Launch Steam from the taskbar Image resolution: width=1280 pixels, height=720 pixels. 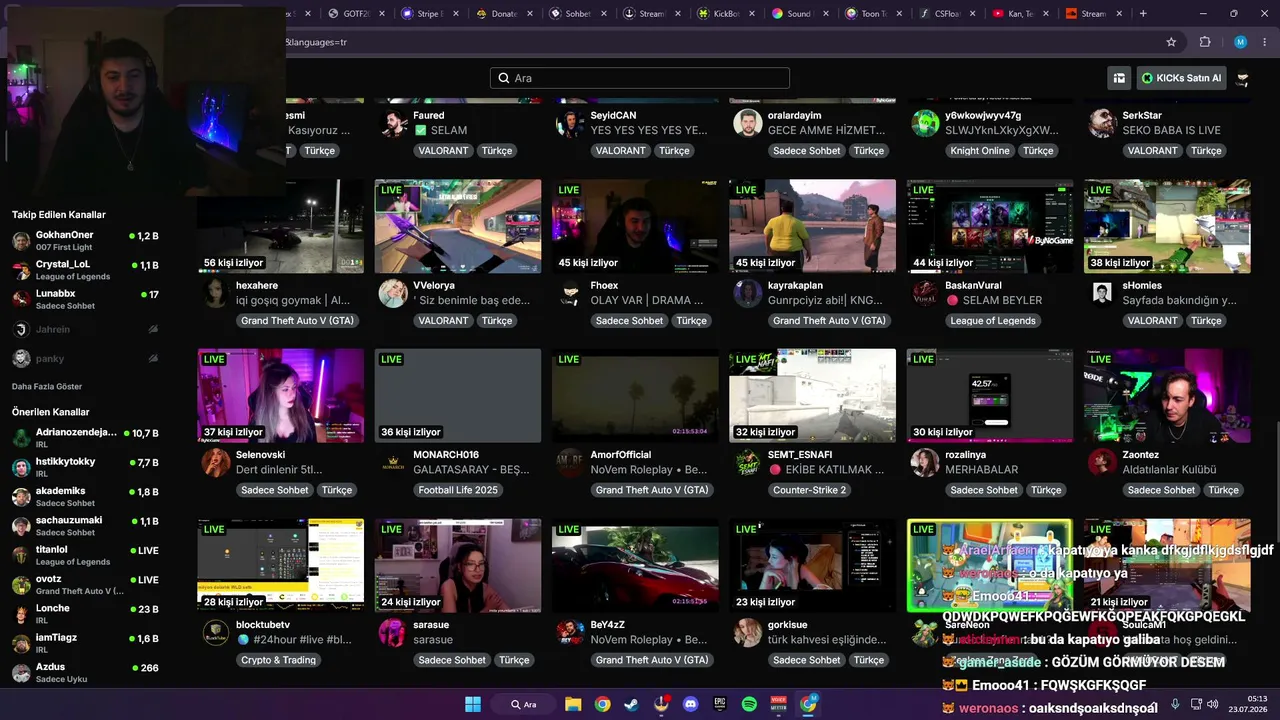tap(631, 704)
